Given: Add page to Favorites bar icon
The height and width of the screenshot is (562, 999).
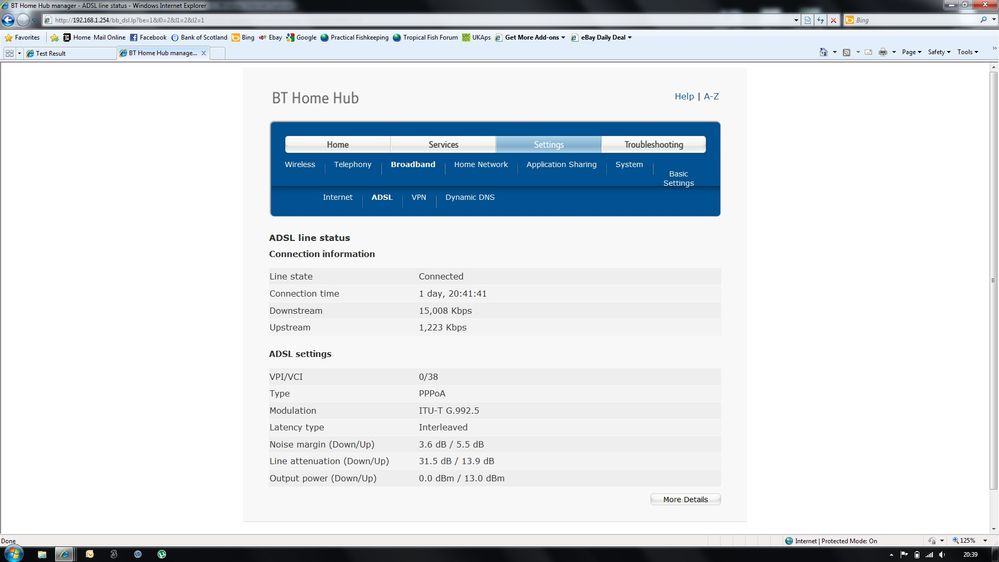Looking at the screenshot, I should (55, 38).
